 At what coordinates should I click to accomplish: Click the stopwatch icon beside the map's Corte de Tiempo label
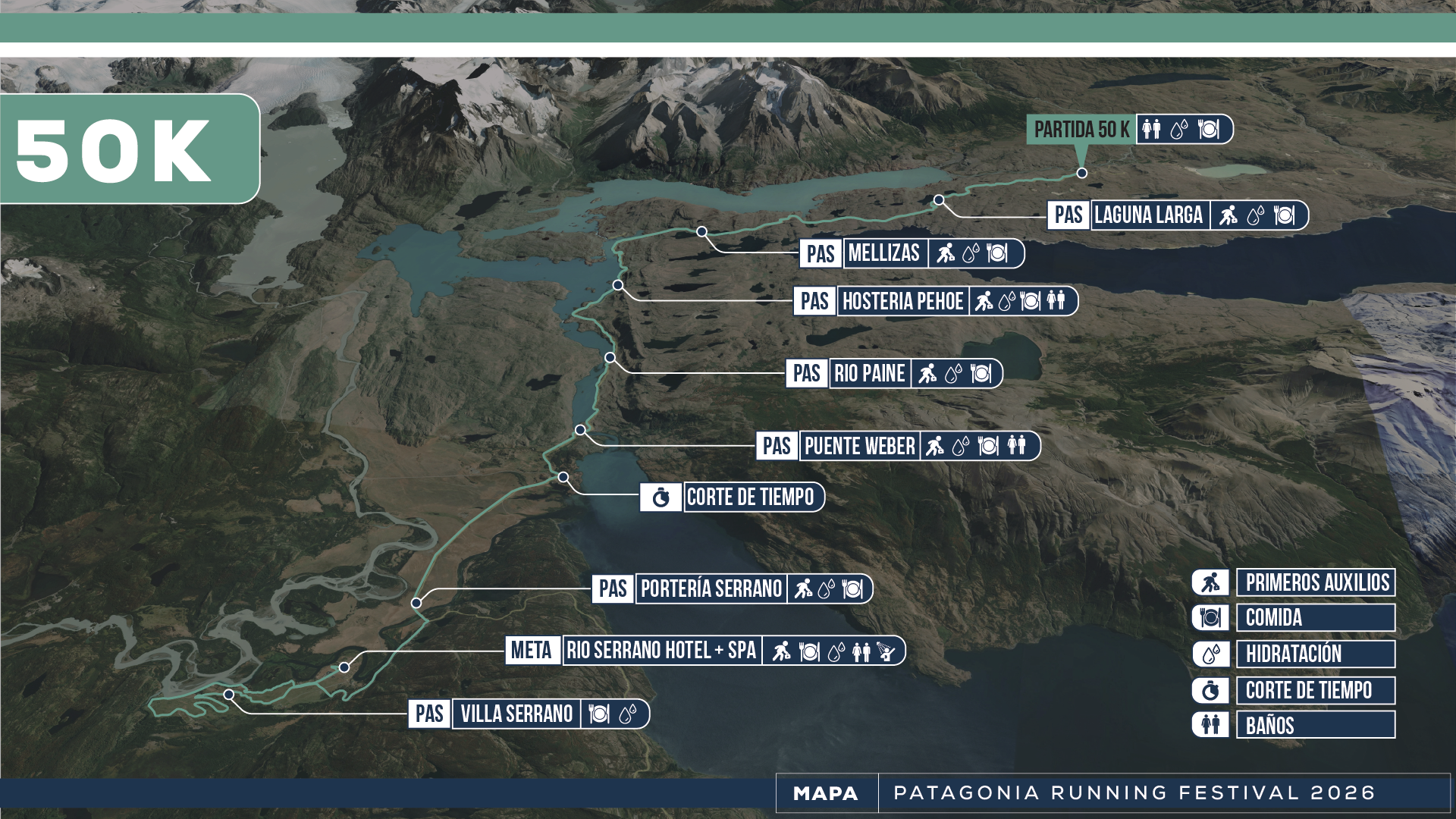[661, 497]
